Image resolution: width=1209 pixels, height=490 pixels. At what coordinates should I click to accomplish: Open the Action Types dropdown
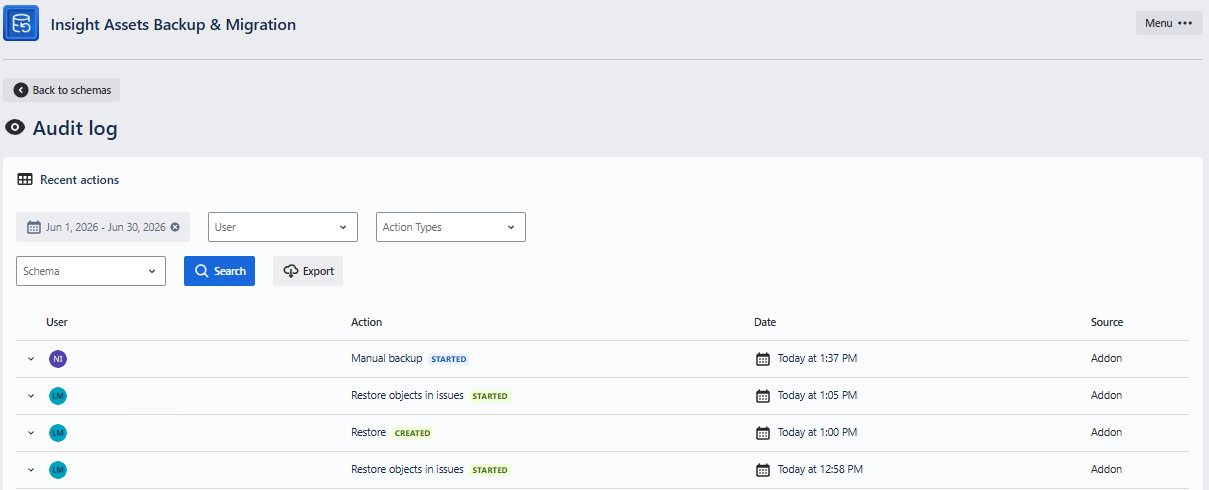pos(451,227)
